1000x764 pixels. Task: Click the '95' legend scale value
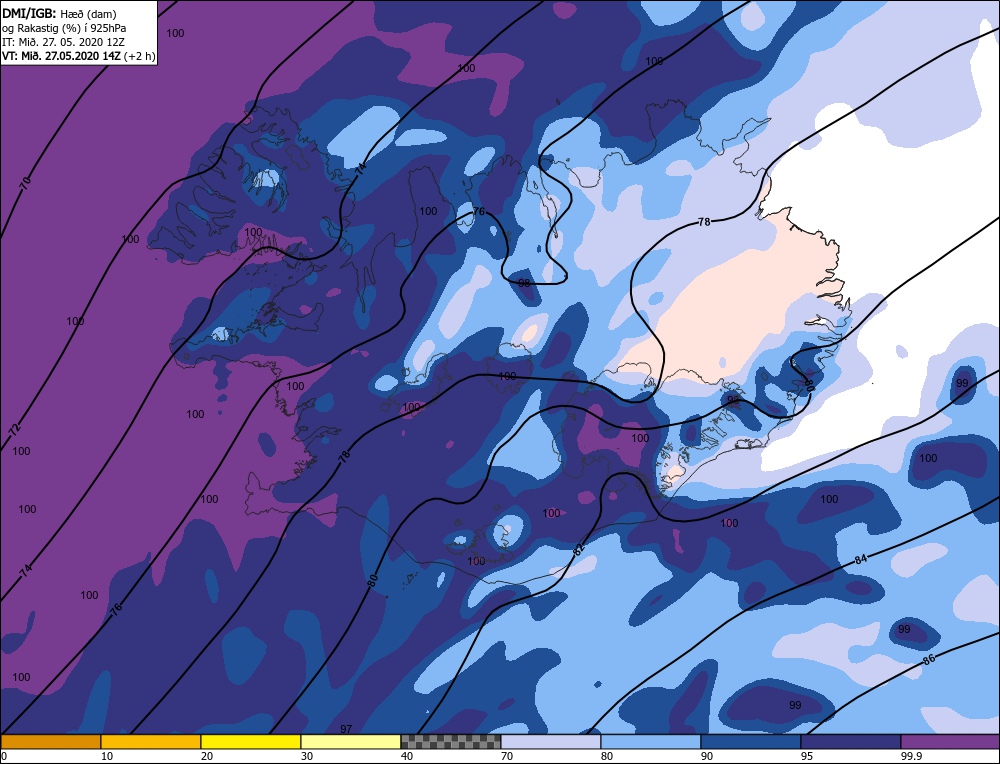(x=807, y=756)
